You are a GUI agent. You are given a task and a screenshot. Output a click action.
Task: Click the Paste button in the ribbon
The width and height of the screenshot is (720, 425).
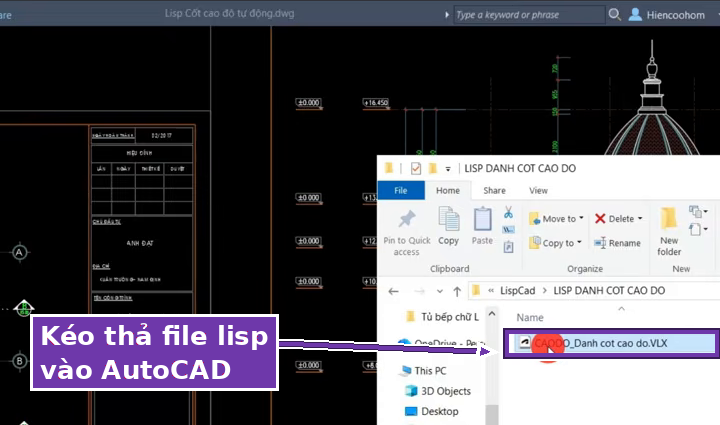point(482,226)
